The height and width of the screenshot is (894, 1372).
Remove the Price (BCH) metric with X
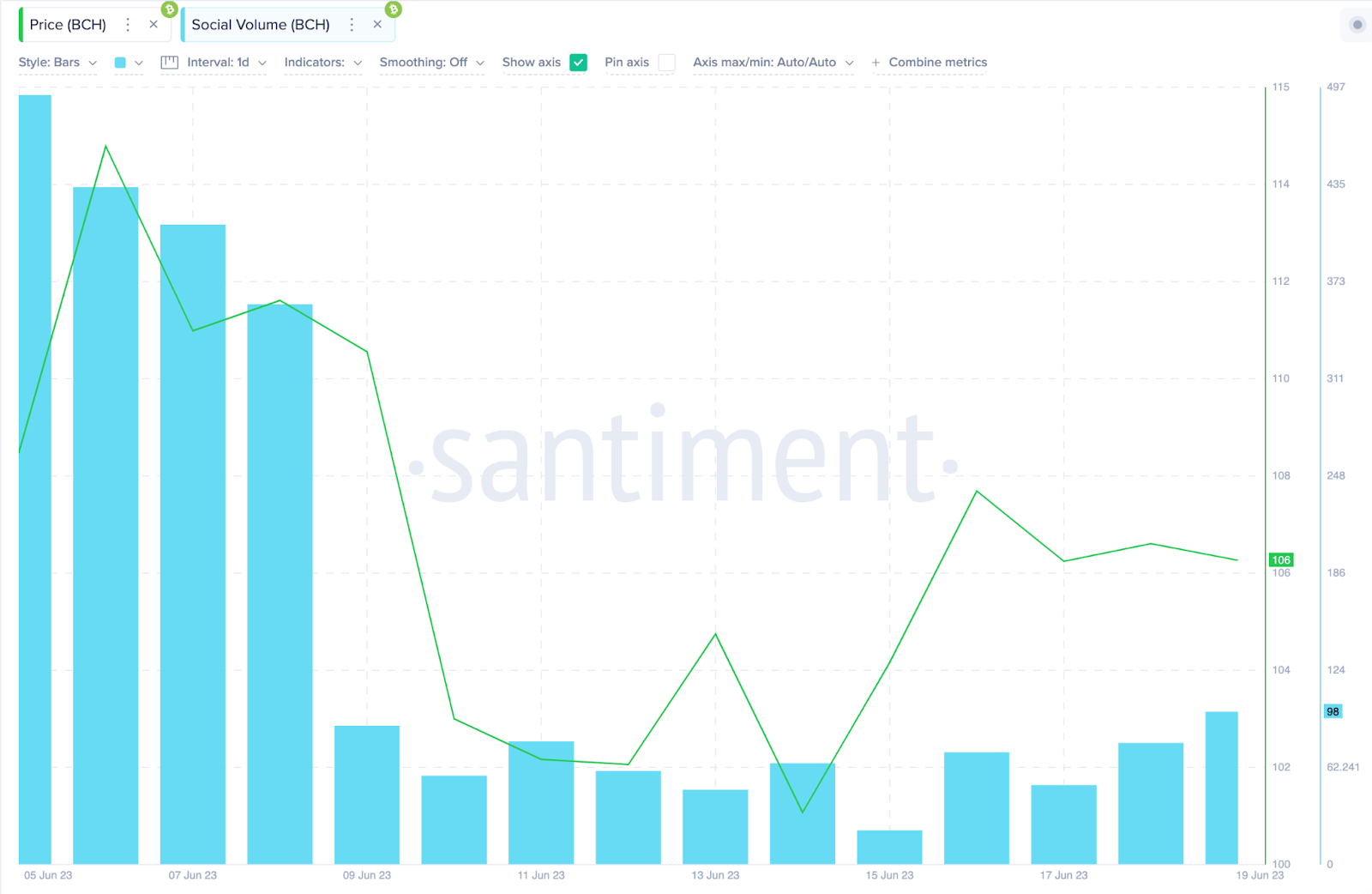coord(153,25)
